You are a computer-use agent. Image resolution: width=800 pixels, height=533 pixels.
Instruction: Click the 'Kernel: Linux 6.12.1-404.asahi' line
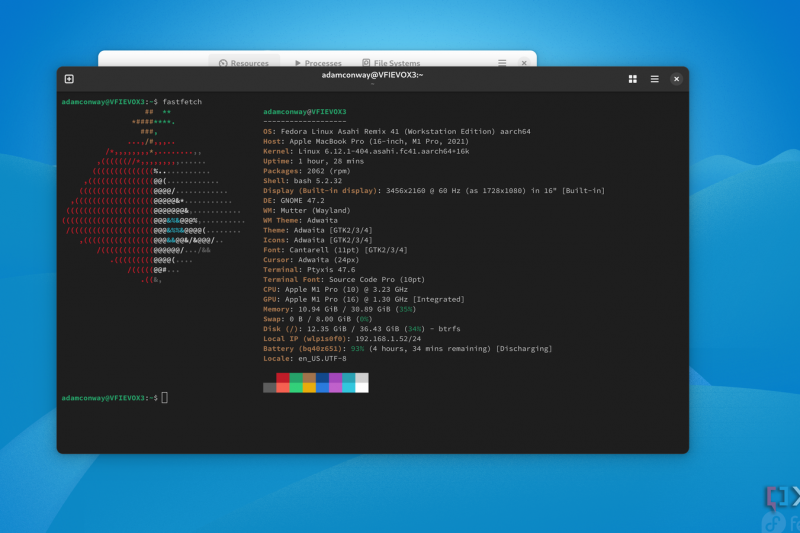366,151
